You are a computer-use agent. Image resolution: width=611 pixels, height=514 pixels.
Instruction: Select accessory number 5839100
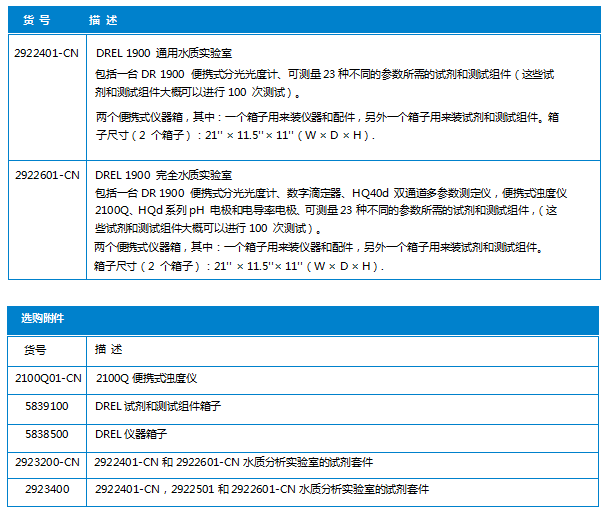click(x=46, y=406)
